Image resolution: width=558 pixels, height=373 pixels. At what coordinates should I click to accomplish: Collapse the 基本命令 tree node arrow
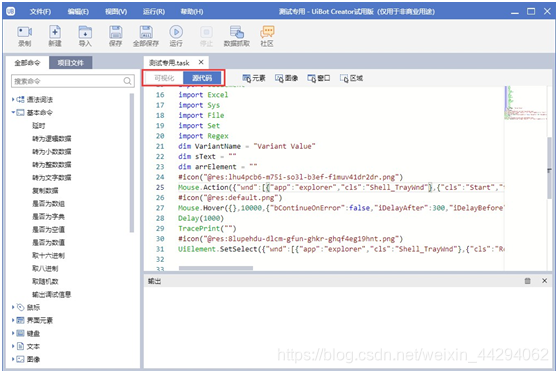tap(13, 112)
